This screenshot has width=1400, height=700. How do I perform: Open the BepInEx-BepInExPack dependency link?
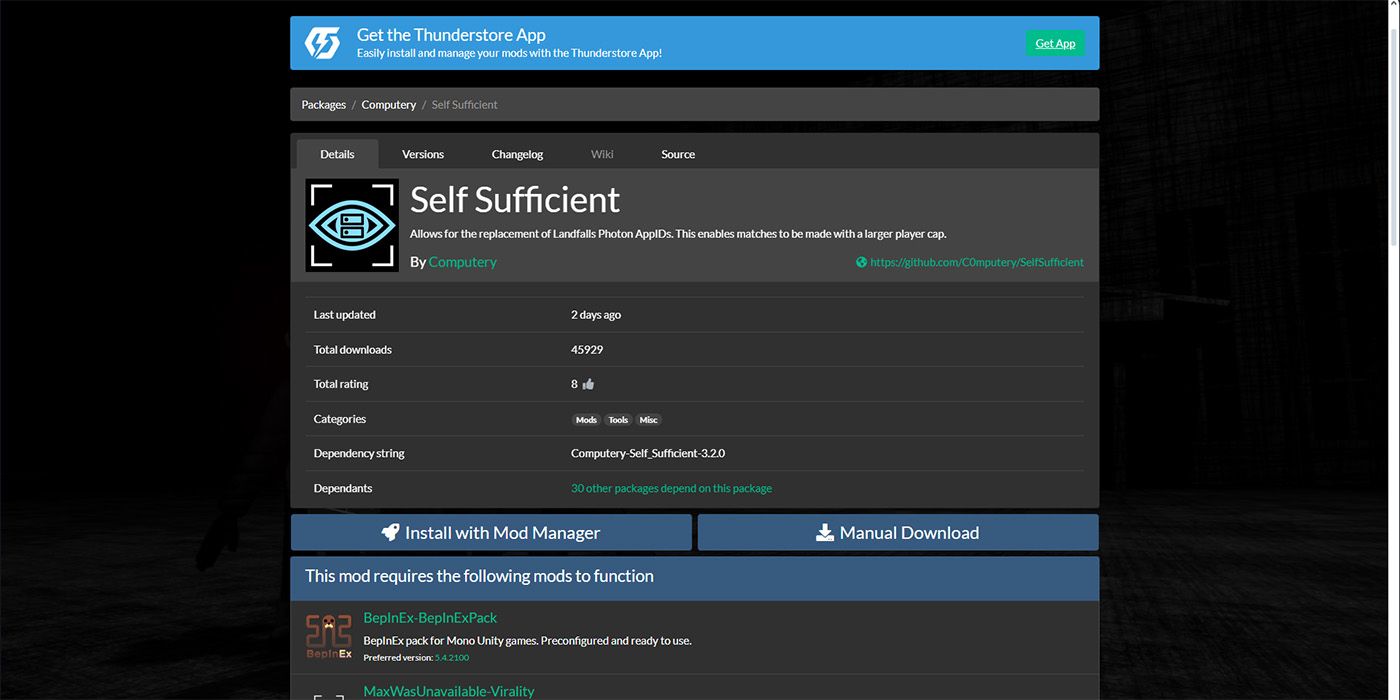tap(430, 618)
